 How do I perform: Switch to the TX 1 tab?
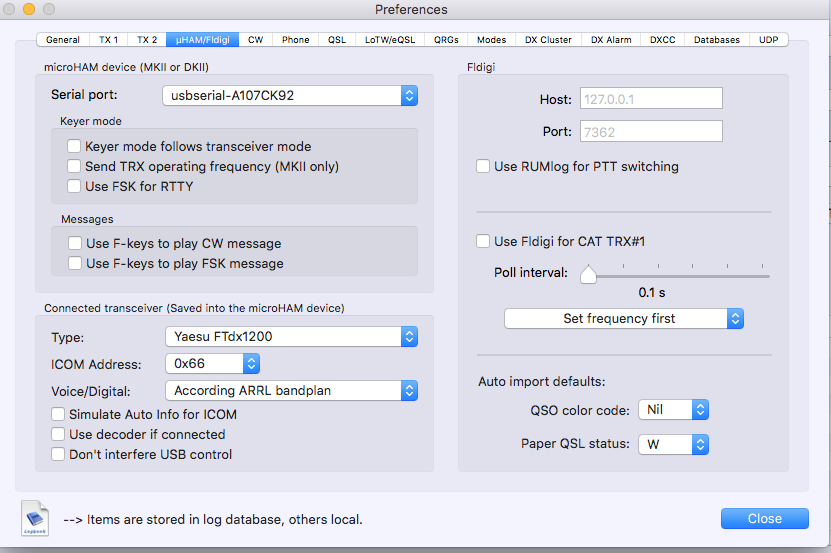click(109, 40)
